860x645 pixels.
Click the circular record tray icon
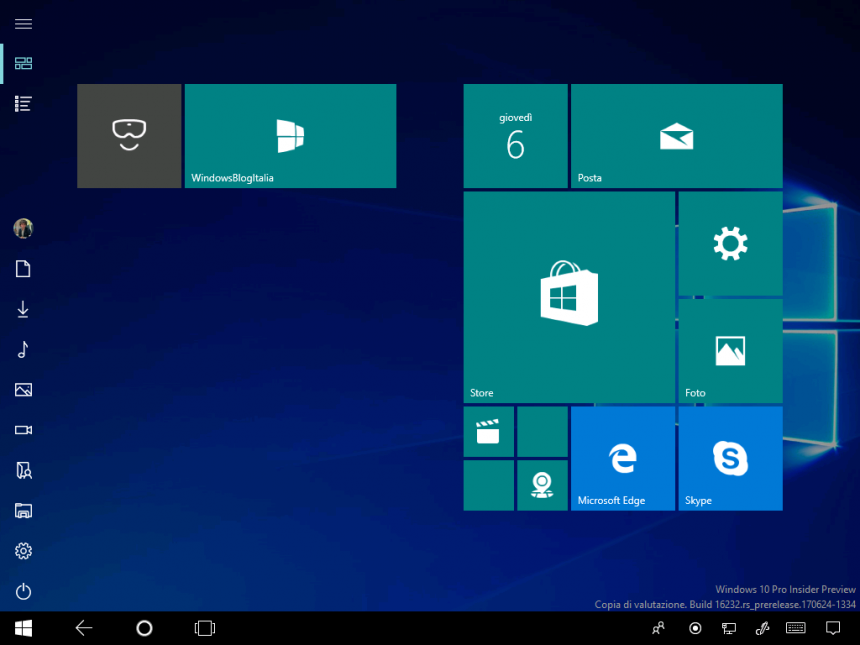(695, 628)
